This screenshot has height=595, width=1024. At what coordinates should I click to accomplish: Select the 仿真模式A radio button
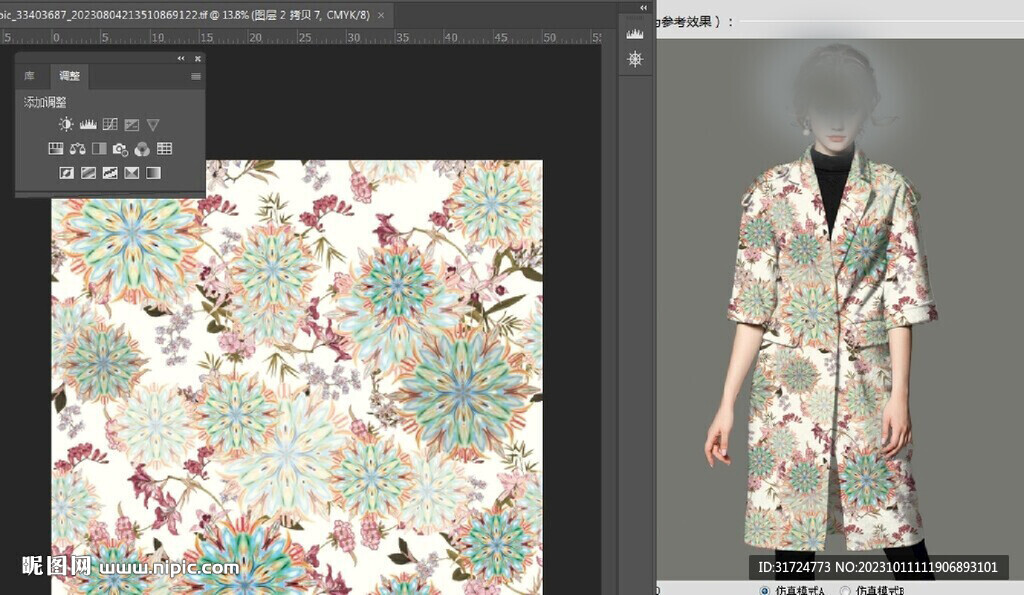[765, 590]
